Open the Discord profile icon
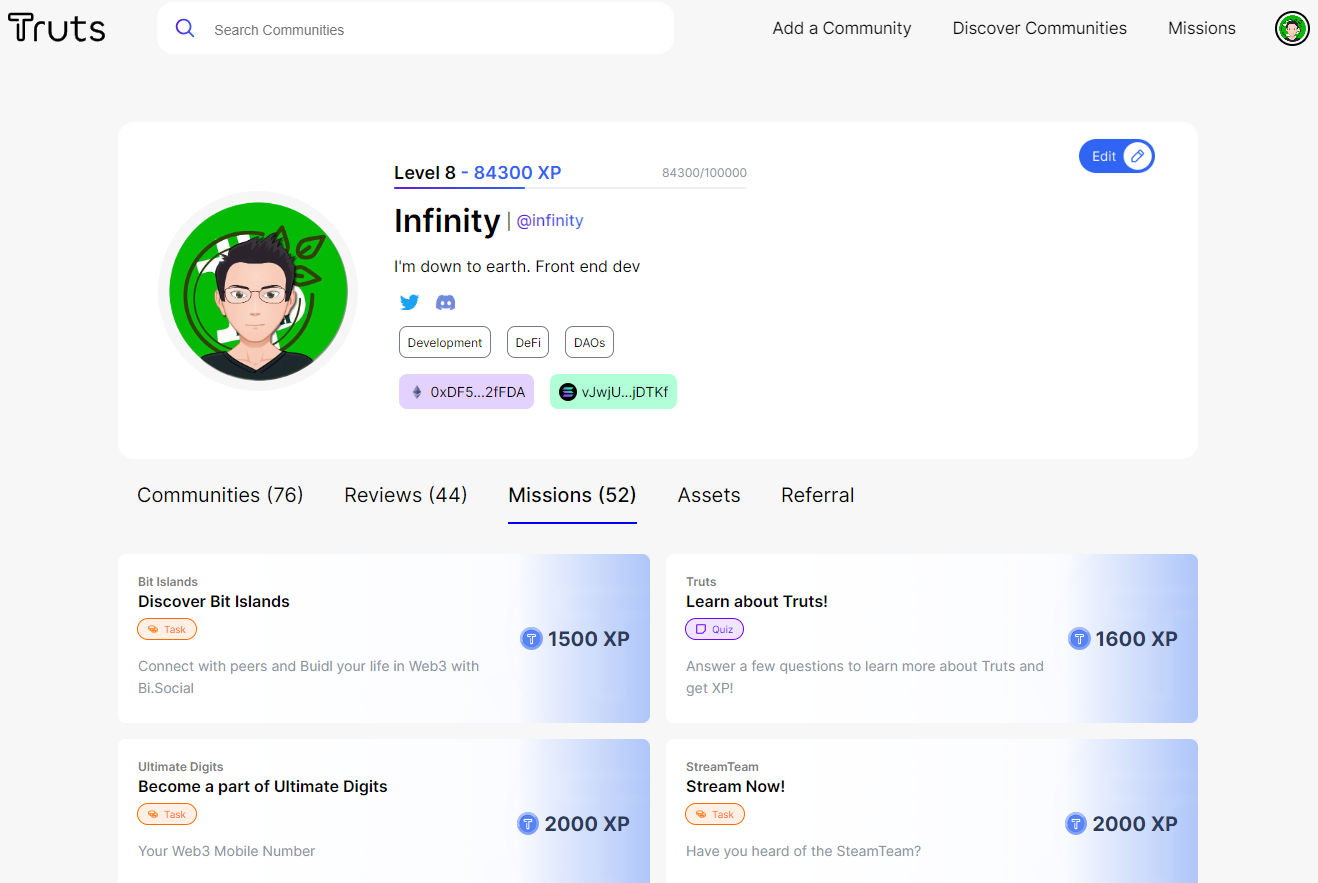 (x=446, y=302)
